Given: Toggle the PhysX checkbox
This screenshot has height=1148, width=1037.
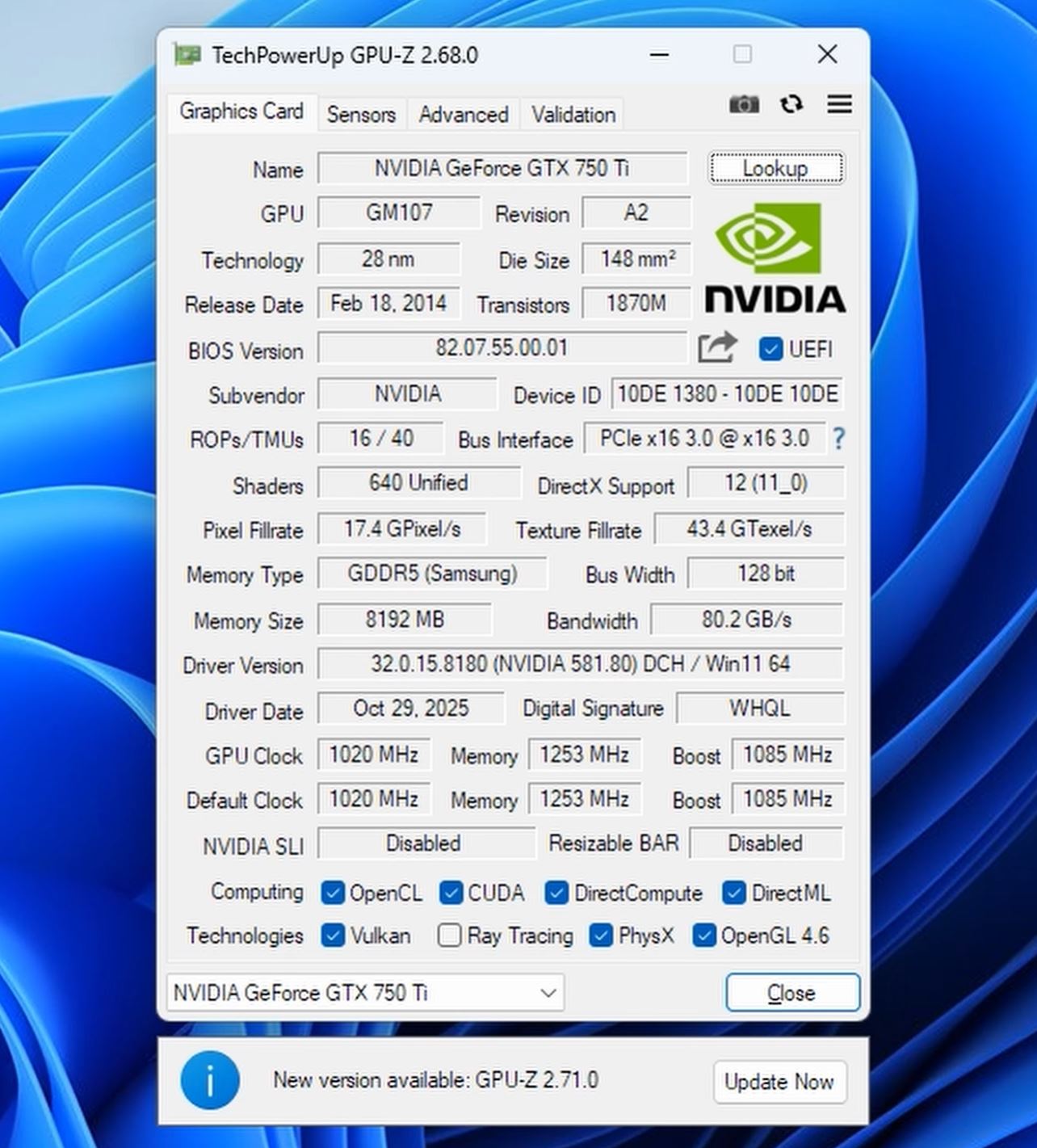Looking at the screenshot, I should 601,936.
